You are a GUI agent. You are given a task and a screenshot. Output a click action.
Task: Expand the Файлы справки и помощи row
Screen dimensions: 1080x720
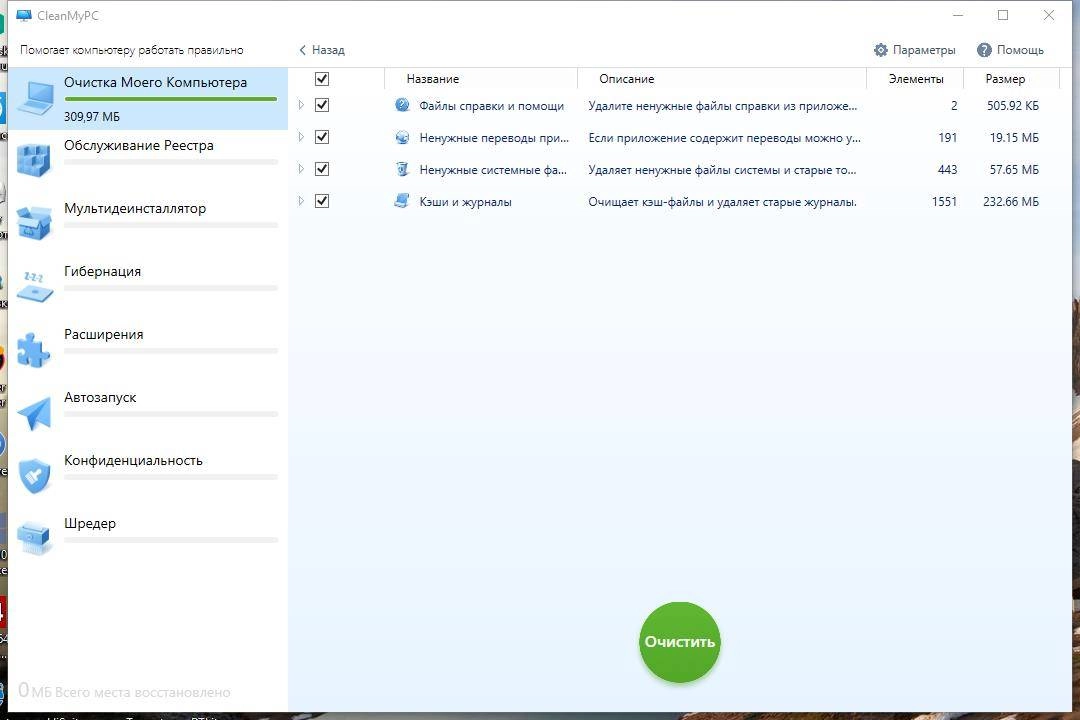(301, 105)
